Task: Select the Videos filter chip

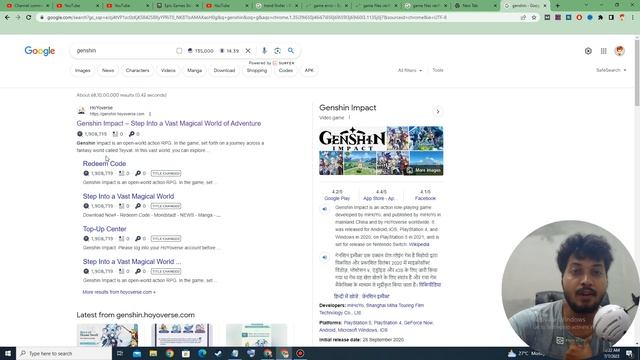Action: click(x=168, y=71)
